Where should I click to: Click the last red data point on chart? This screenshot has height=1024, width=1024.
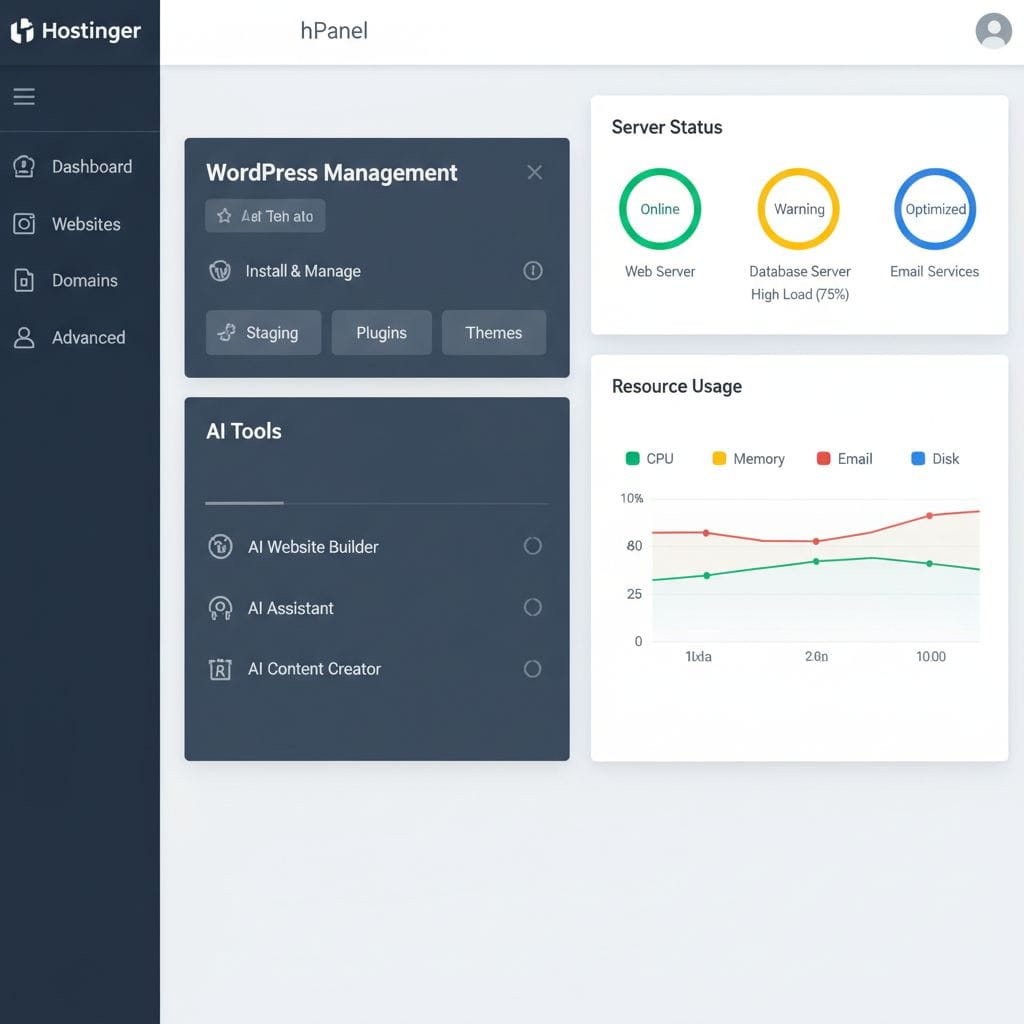(929, 516)
